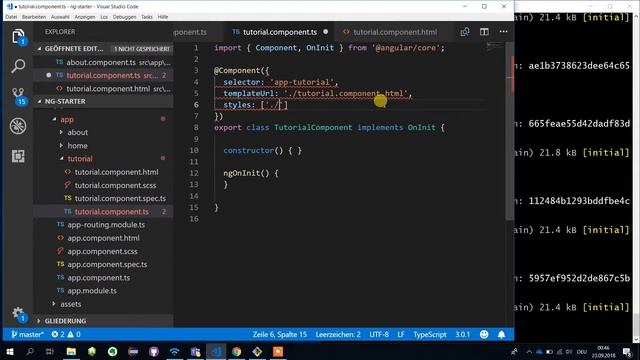This screenshot has width=640, height=360.
Task: Open the GitHub Desktop taskbar icon
Action: [x=154, y=351]
